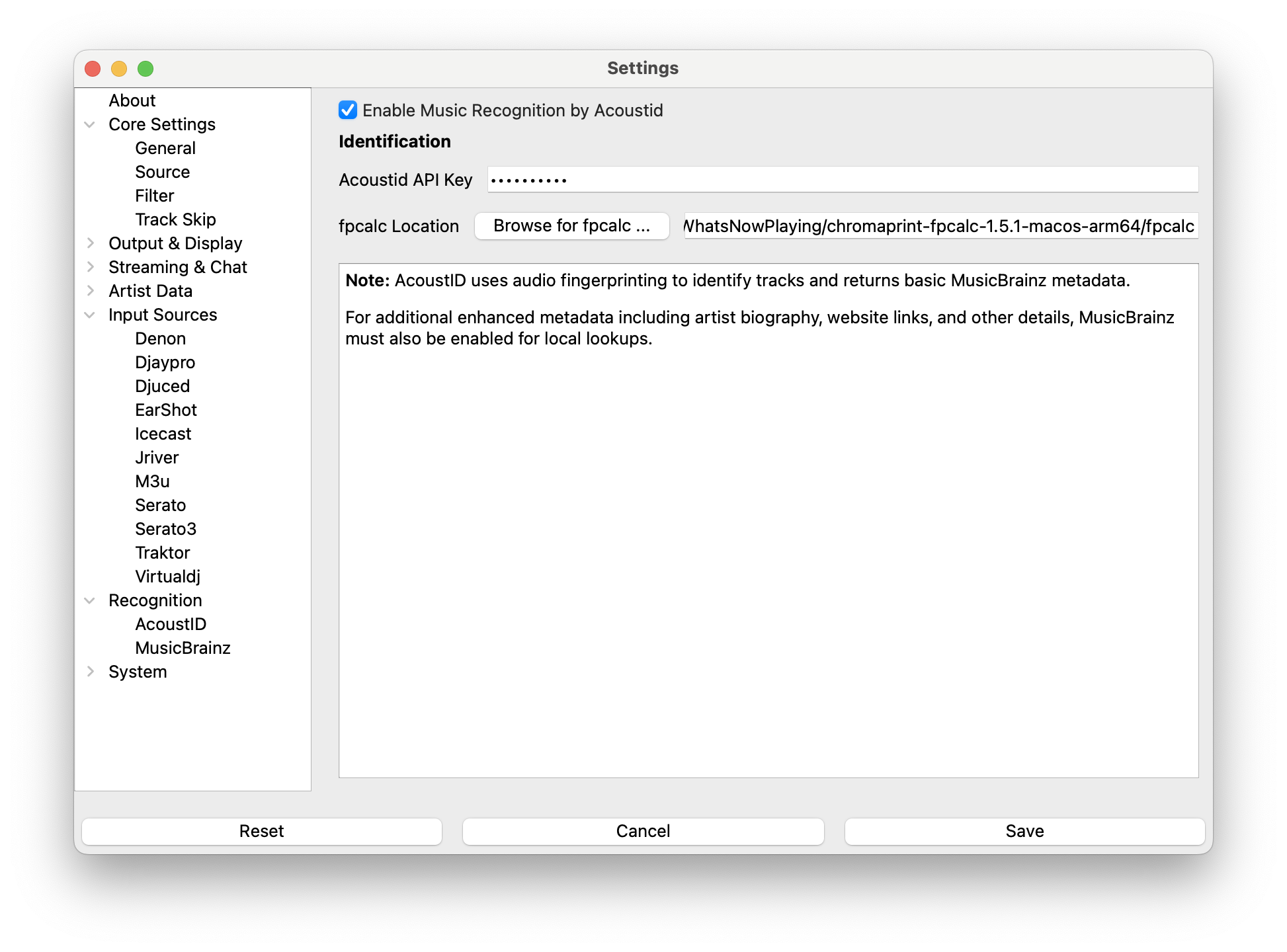Expand the Streaming & Chat group
Viewport: 1287px width, 952px height.
tap(90, 267)
